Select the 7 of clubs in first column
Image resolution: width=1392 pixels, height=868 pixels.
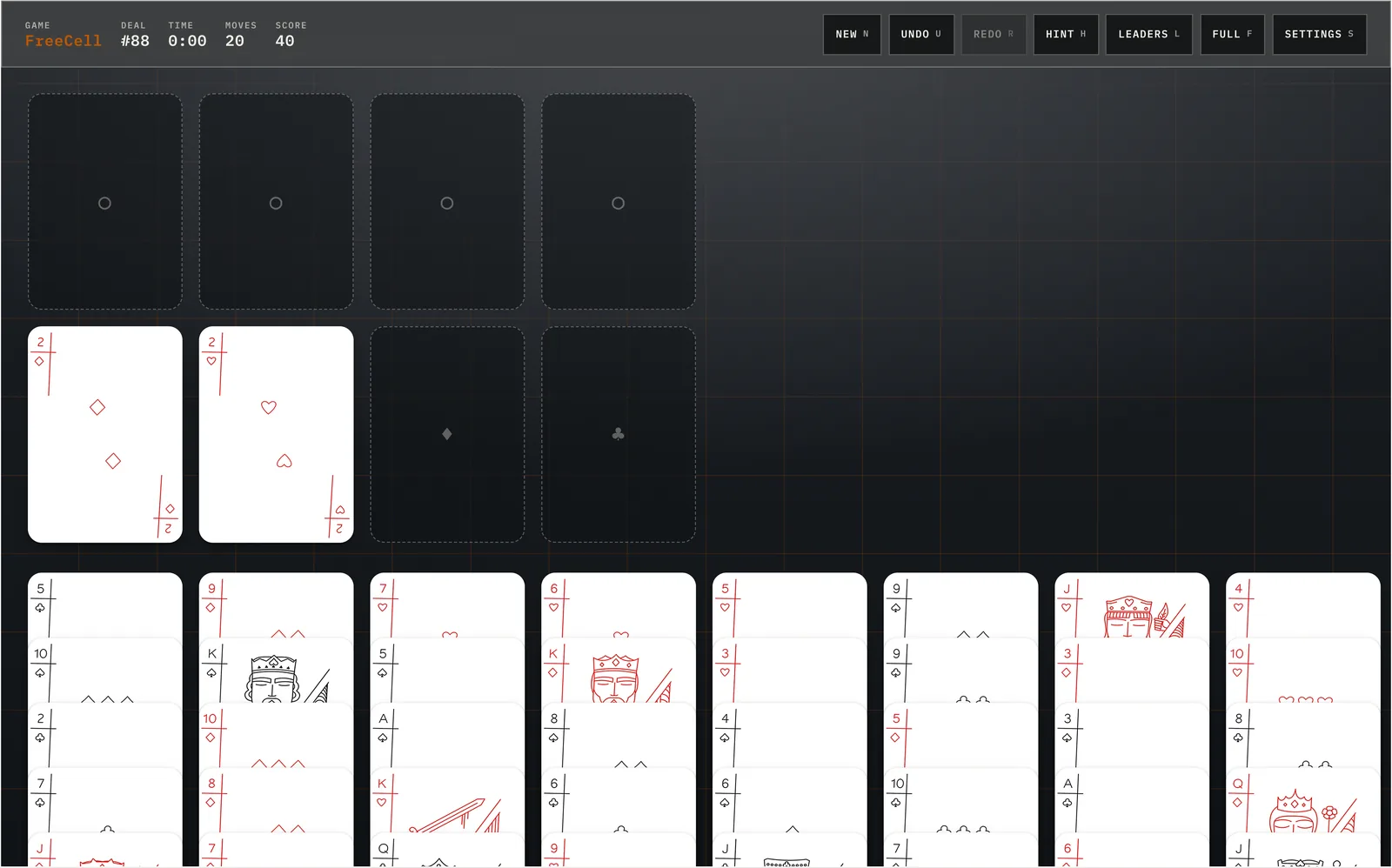[x=105, y=801]
